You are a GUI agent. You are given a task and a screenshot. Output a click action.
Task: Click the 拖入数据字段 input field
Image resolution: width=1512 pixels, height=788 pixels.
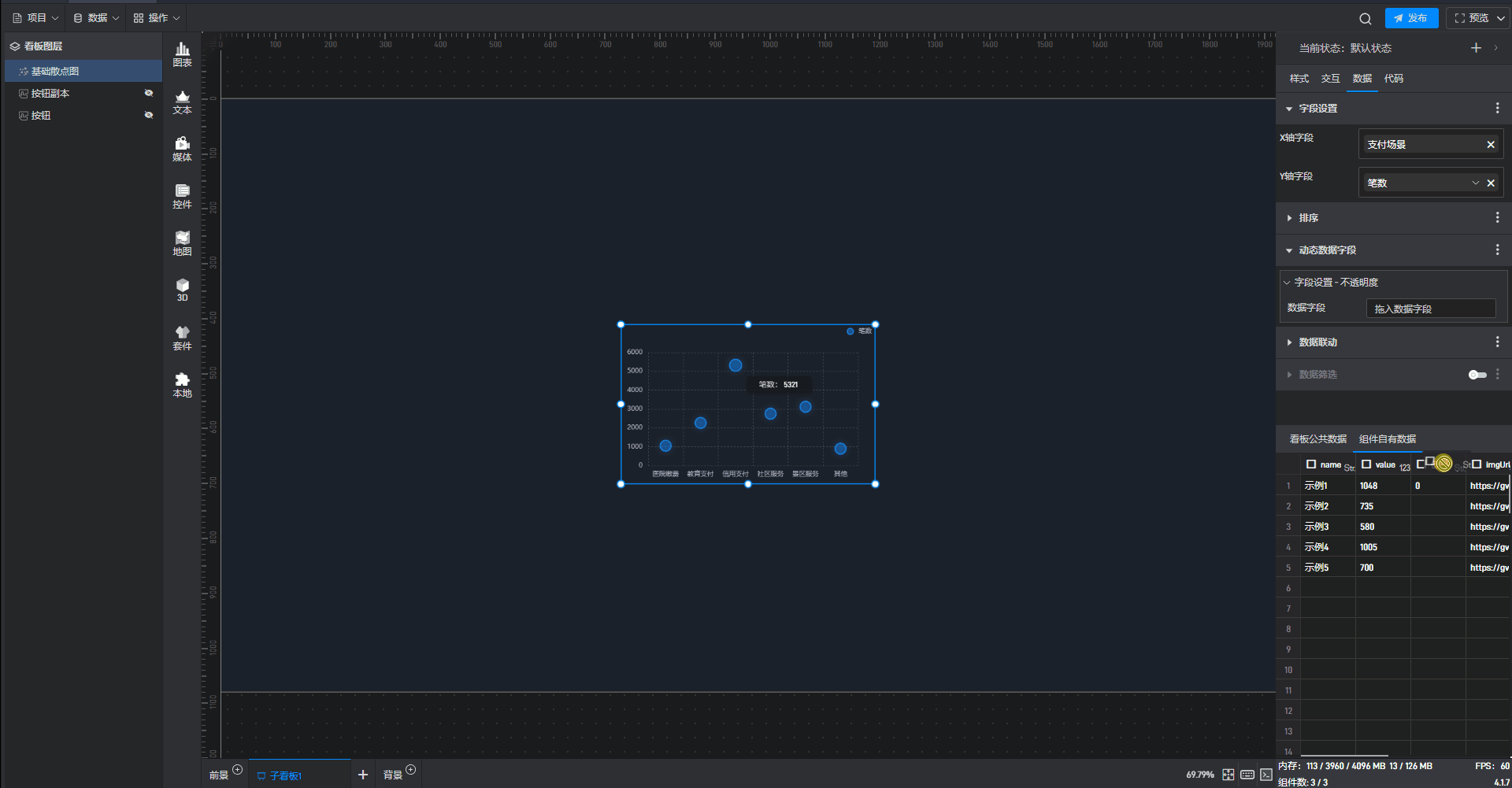(x=1430, y=309)
